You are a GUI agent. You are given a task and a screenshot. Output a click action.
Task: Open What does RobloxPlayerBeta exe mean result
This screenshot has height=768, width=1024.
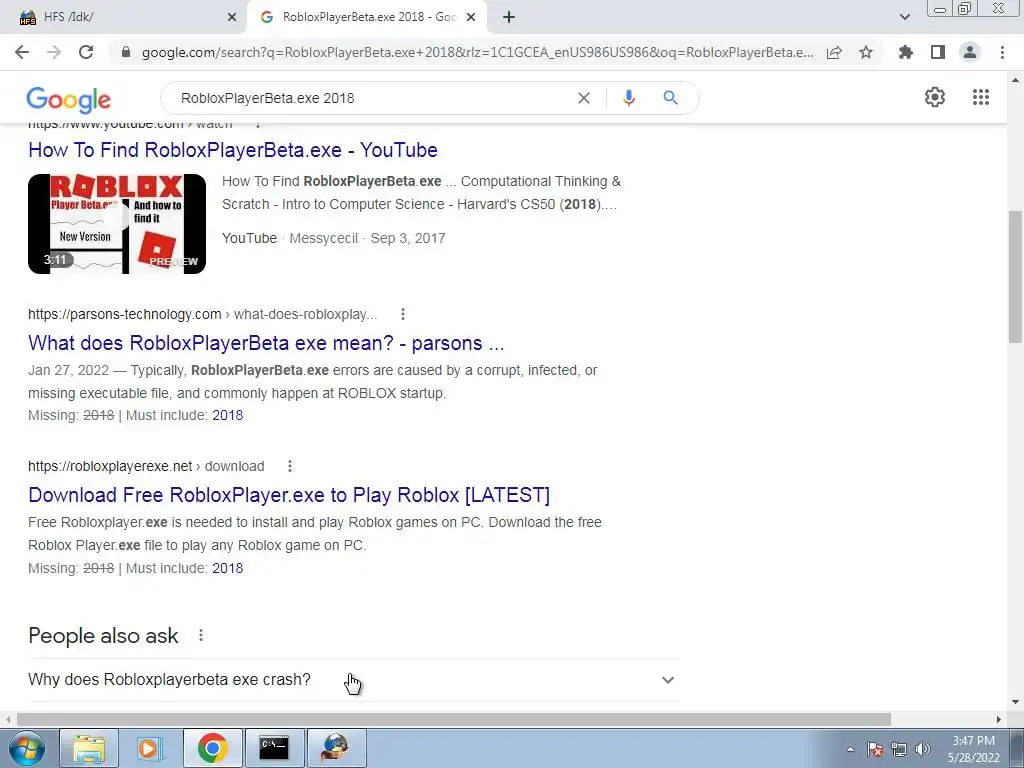(266, 343)
